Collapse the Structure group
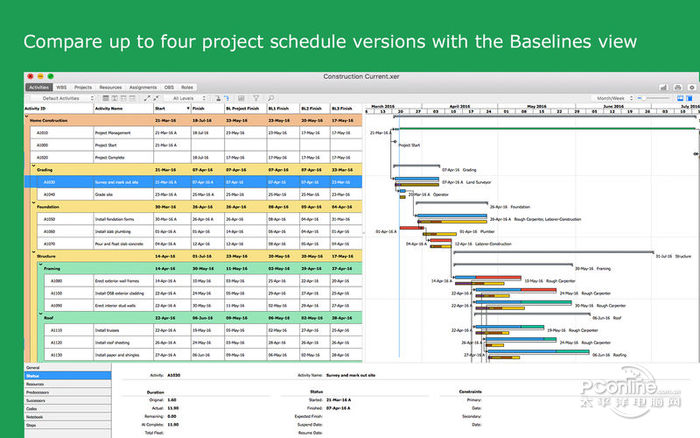This screenshot has height=438, width=700. pos(33,252)
